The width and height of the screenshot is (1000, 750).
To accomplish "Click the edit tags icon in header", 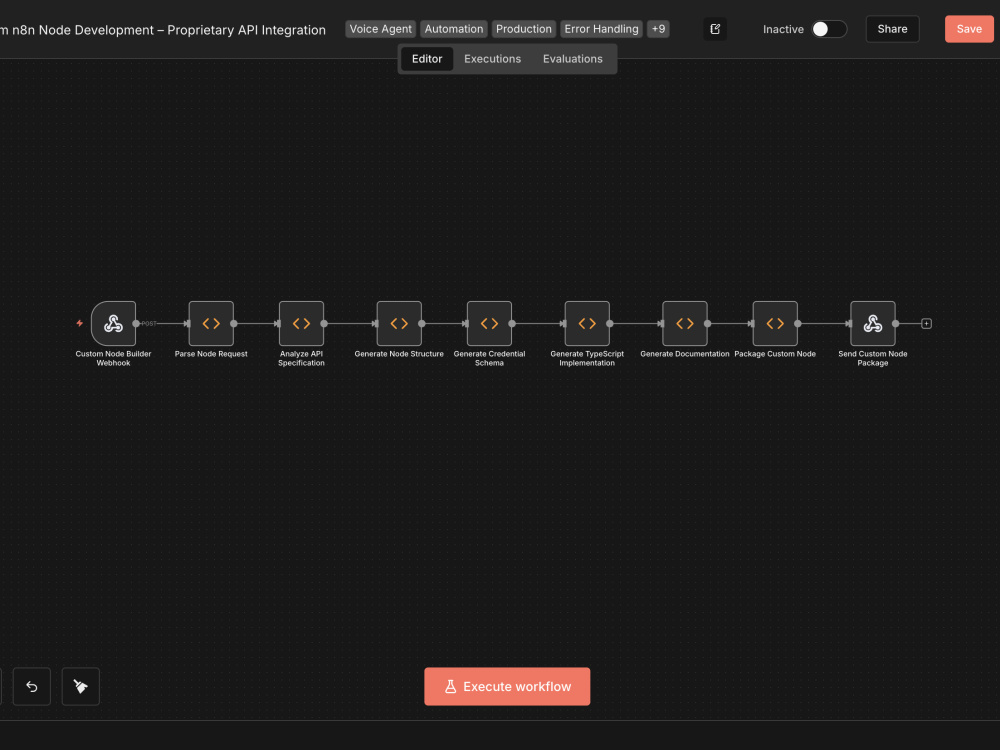I will click(x=715, y=29).
